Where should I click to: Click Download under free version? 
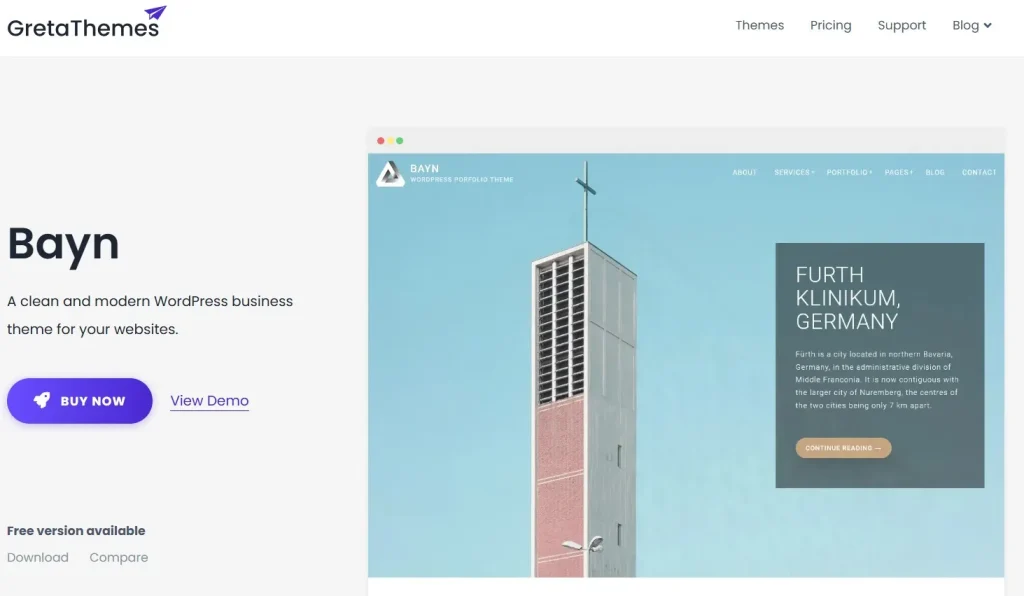(x=38, y=558)
